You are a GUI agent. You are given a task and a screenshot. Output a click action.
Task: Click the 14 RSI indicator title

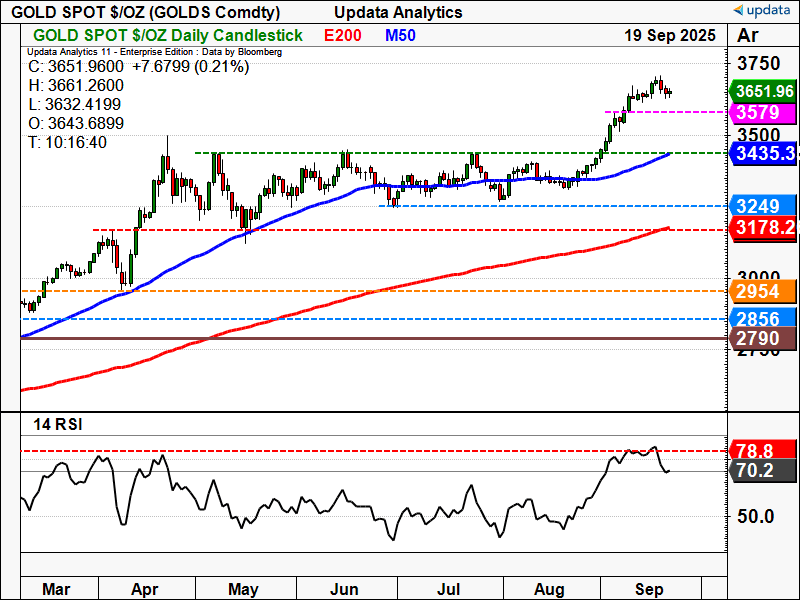click(x=58, y=424)
